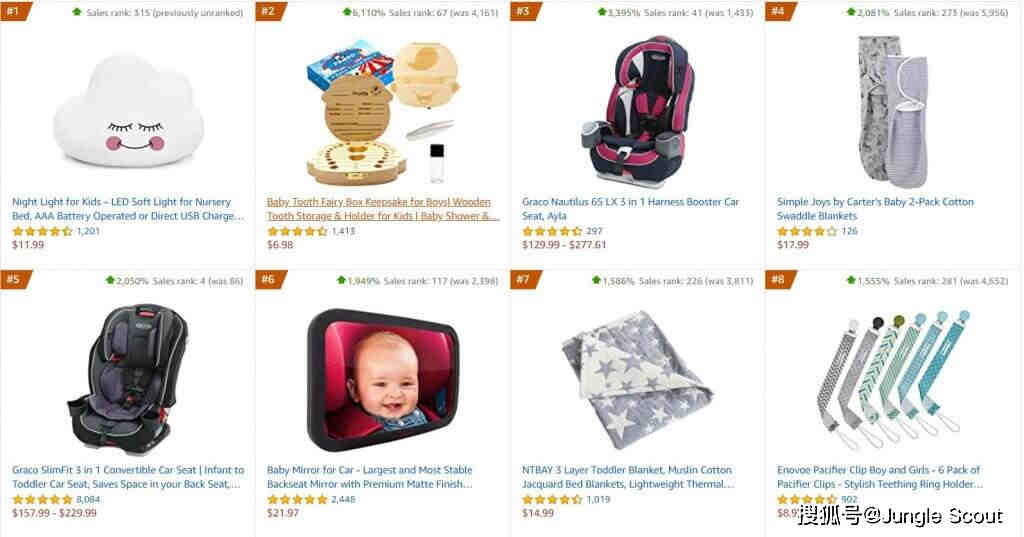1024x537 pixels.
Task: Open the gray swaddle blankets image
Action: tap(892, 112)
